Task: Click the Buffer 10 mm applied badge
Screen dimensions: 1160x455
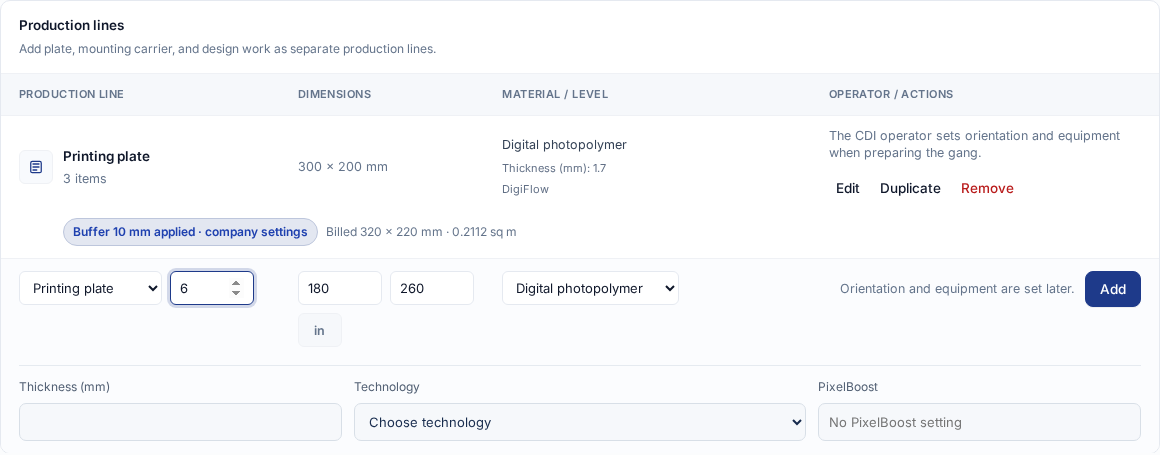Action: pyautogui.click(x=190, y=232)
